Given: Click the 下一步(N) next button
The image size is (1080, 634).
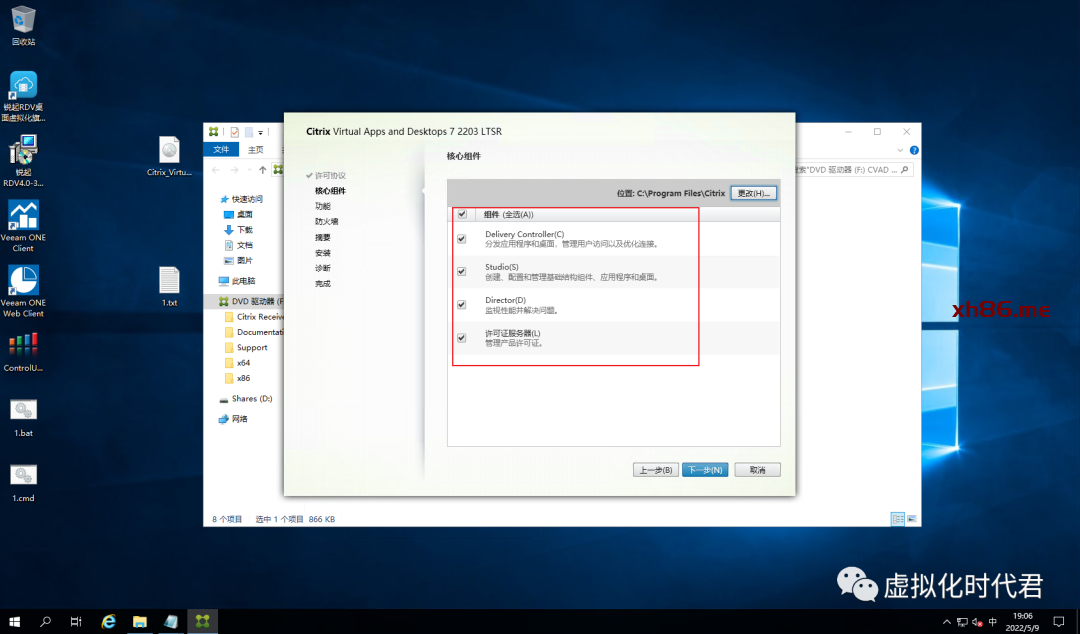Looking at the screenshot, I should click(x=705, y=470).
